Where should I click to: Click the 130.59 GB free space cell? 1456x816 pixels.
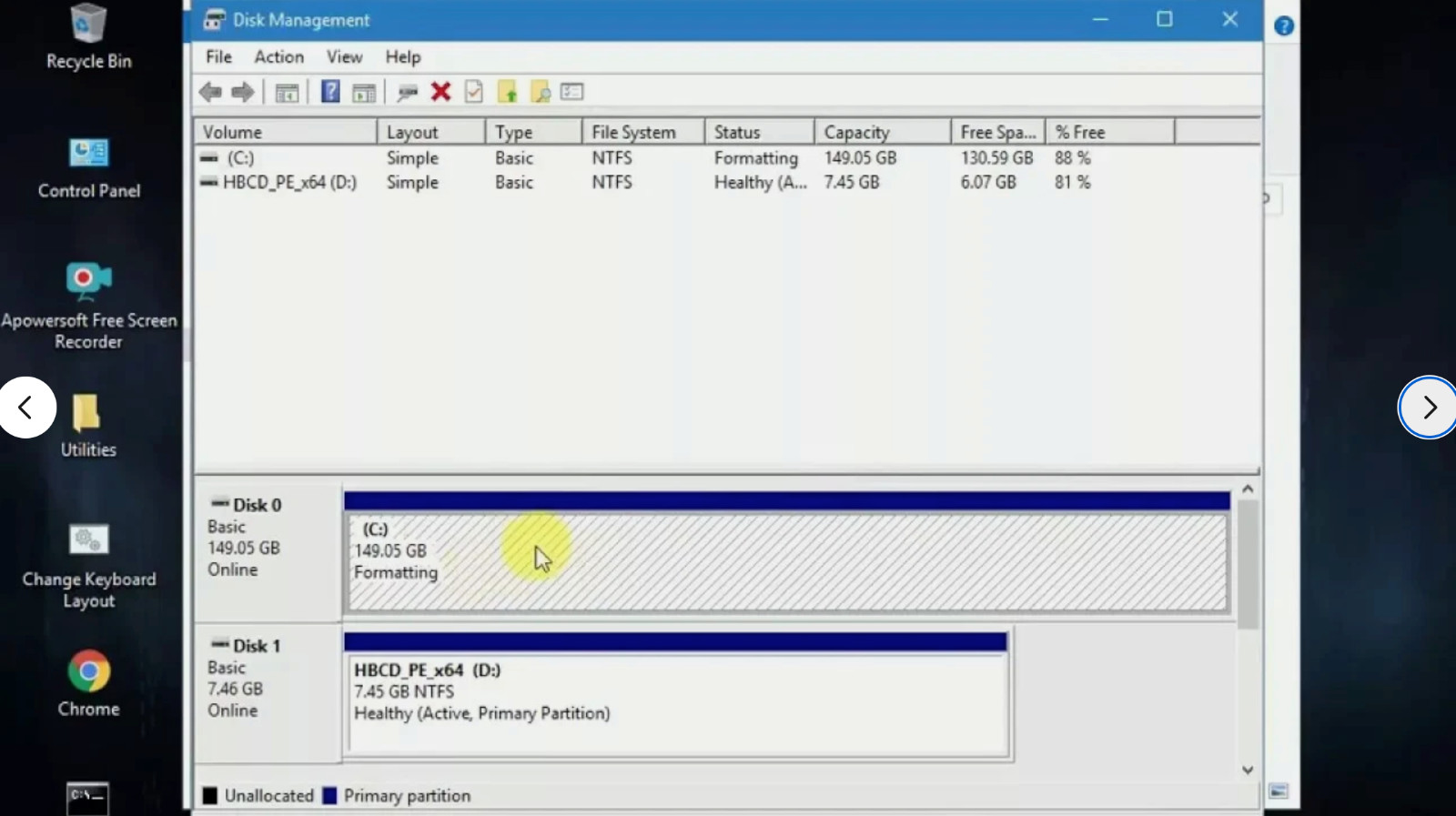(996, 157)
